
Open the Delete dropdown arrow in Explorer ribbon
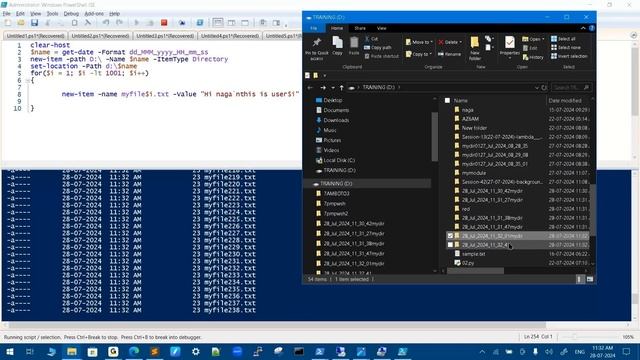461,42
